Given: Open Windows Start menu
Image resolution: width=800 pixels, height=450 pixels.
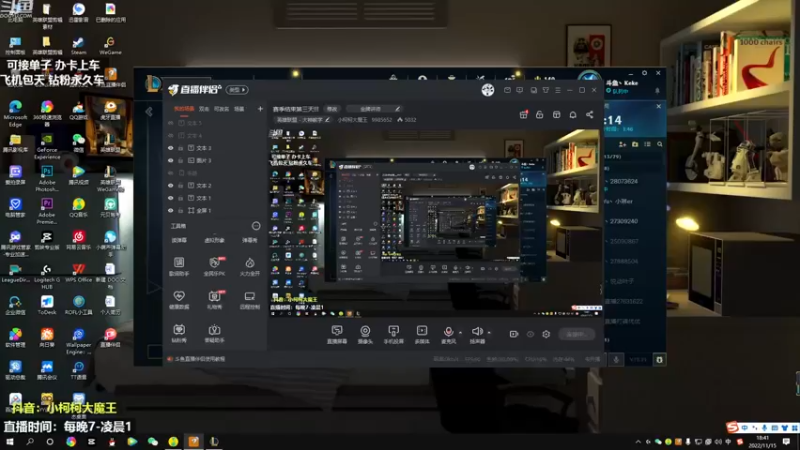Looking at the screenshot, I should (10, 441).
